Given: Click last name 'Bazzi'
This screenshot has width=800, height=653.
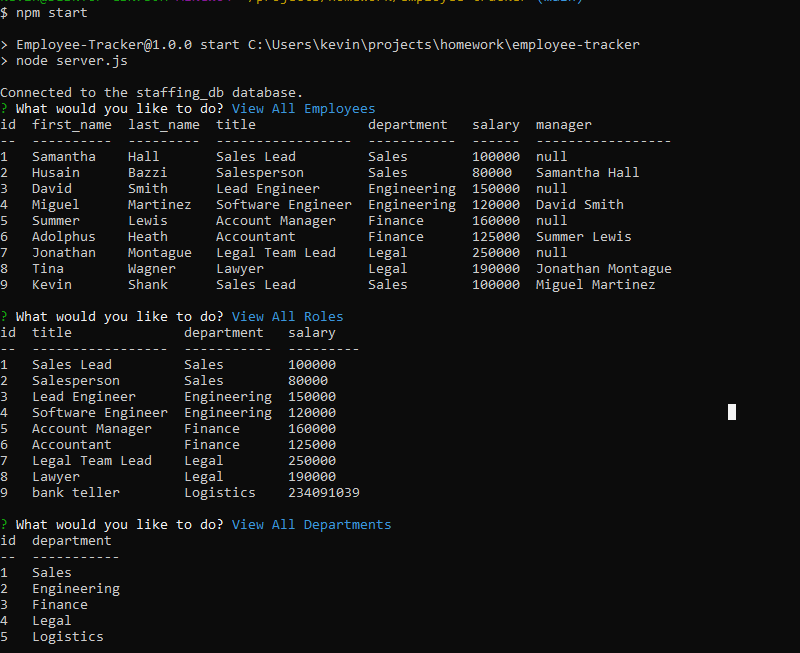Looking at the screenshot, I should [x=147, y=173].
